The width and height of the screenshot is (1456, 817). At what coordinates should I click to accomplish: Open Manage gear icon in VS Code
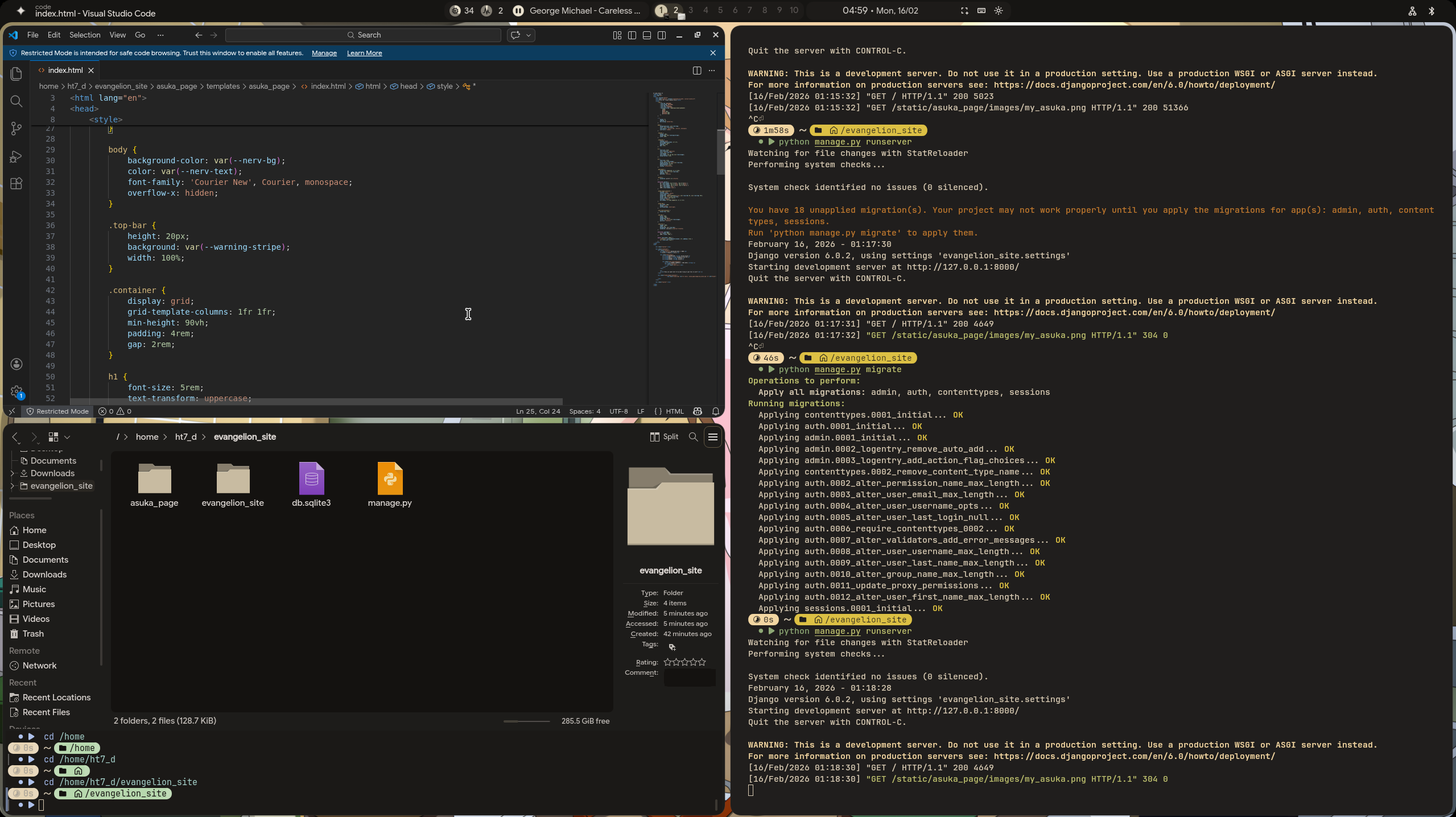(x=17, y=391)
